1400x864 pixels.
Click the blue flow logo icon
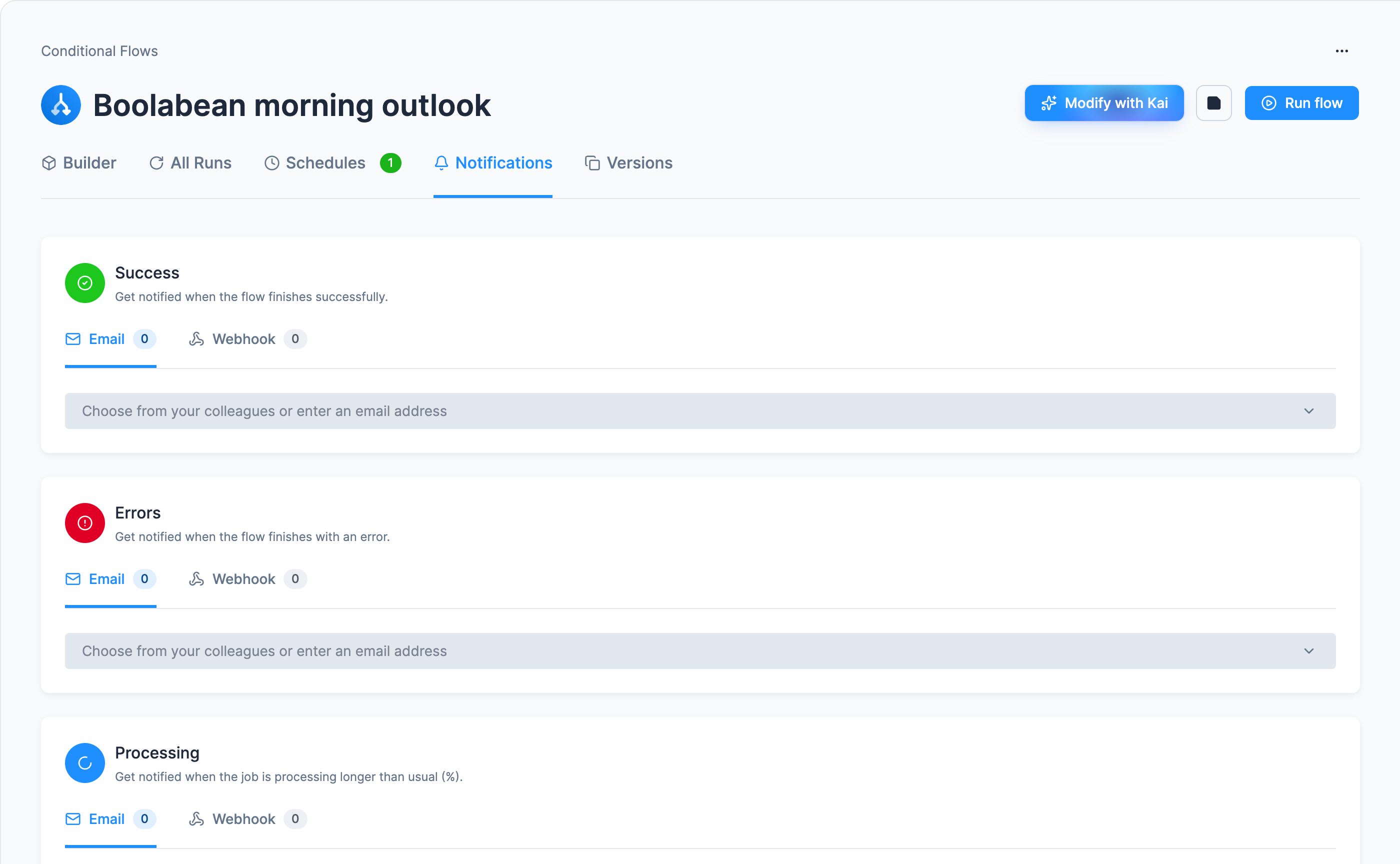coord(61,105)
